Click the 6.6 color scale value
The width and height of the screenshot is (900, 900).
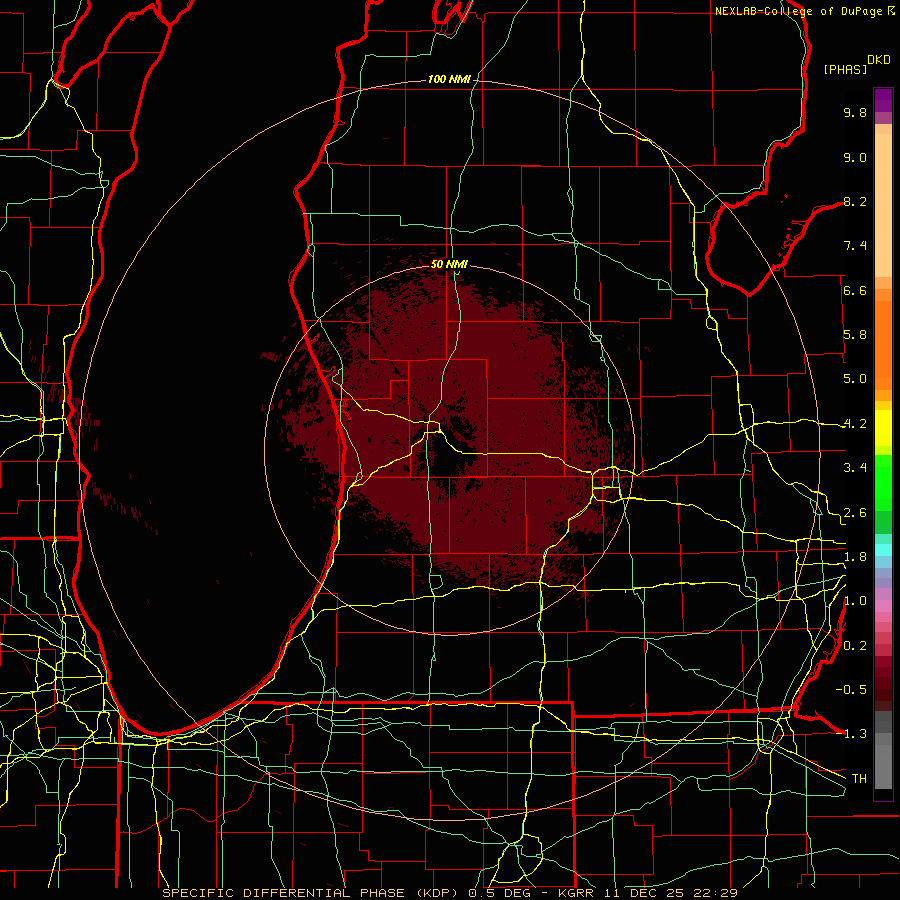pos(855,290)
